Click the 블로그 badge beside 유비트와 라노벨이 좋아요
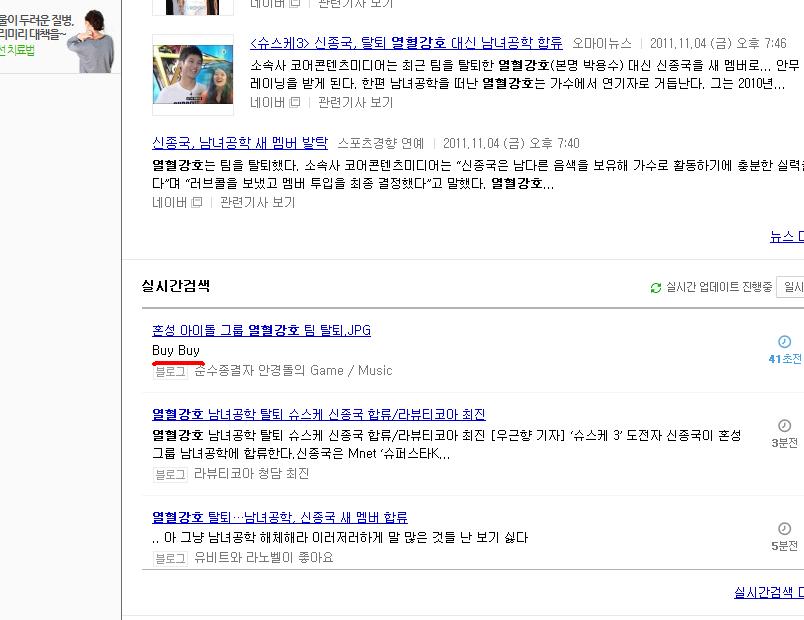Viewport: 804px width, 620px height. pyautogui.click(x=170, y=558)
